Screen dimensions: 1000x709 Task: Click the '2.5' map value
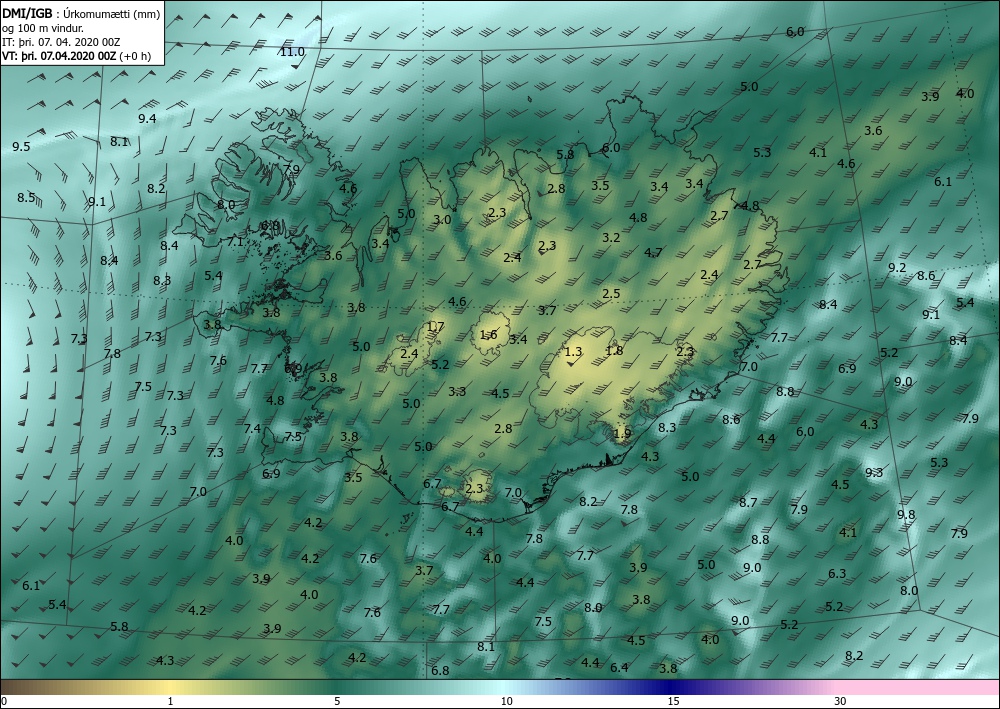tap(611, 293)
